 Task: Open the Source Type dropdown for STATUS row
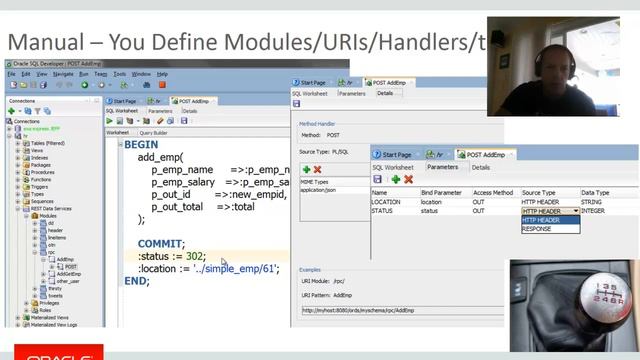click(576, 211)
